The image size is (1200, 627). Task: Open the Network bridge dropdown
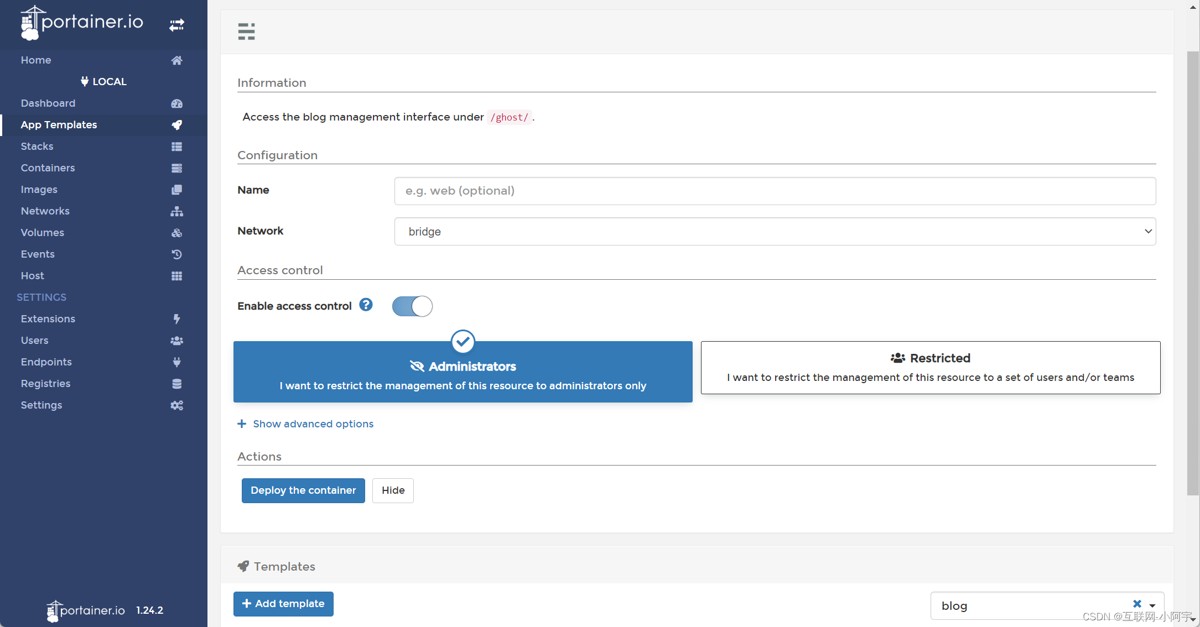(x=775, y=231)
